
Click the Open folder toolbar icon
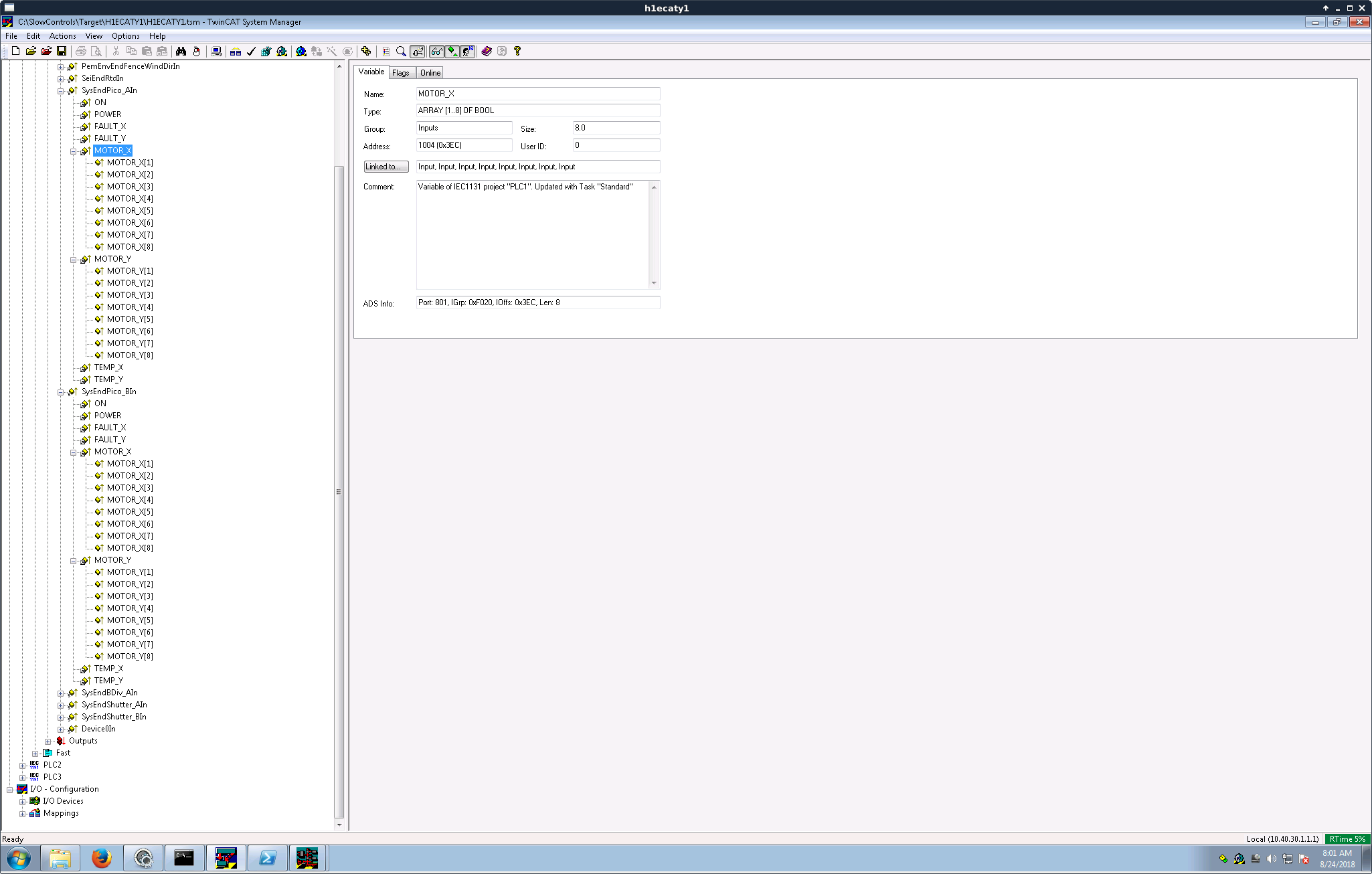(31, 52)
